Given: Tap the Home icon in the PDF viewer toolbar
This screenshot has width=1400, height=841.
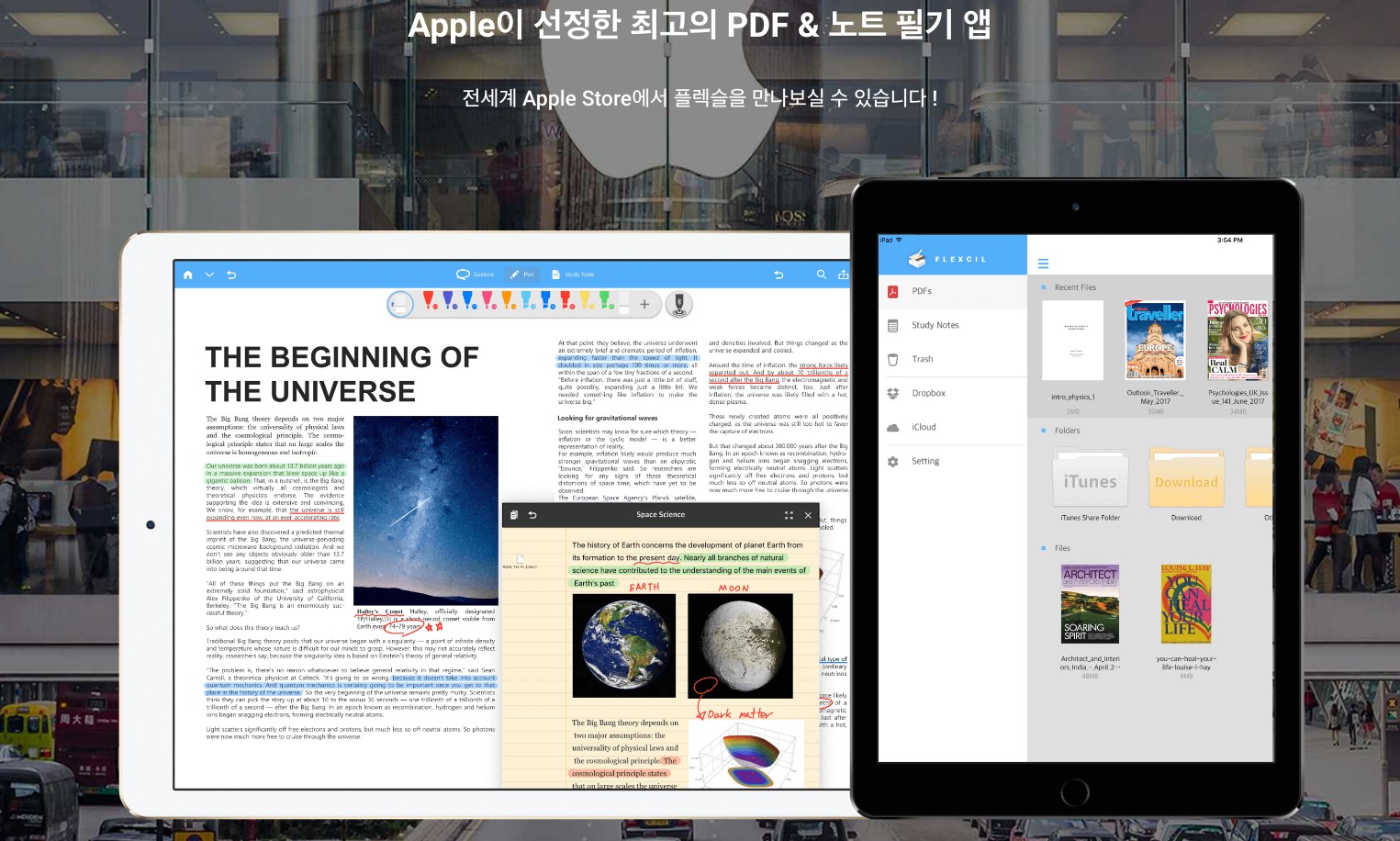Looking at the screenshot, I should click(188, 275).
